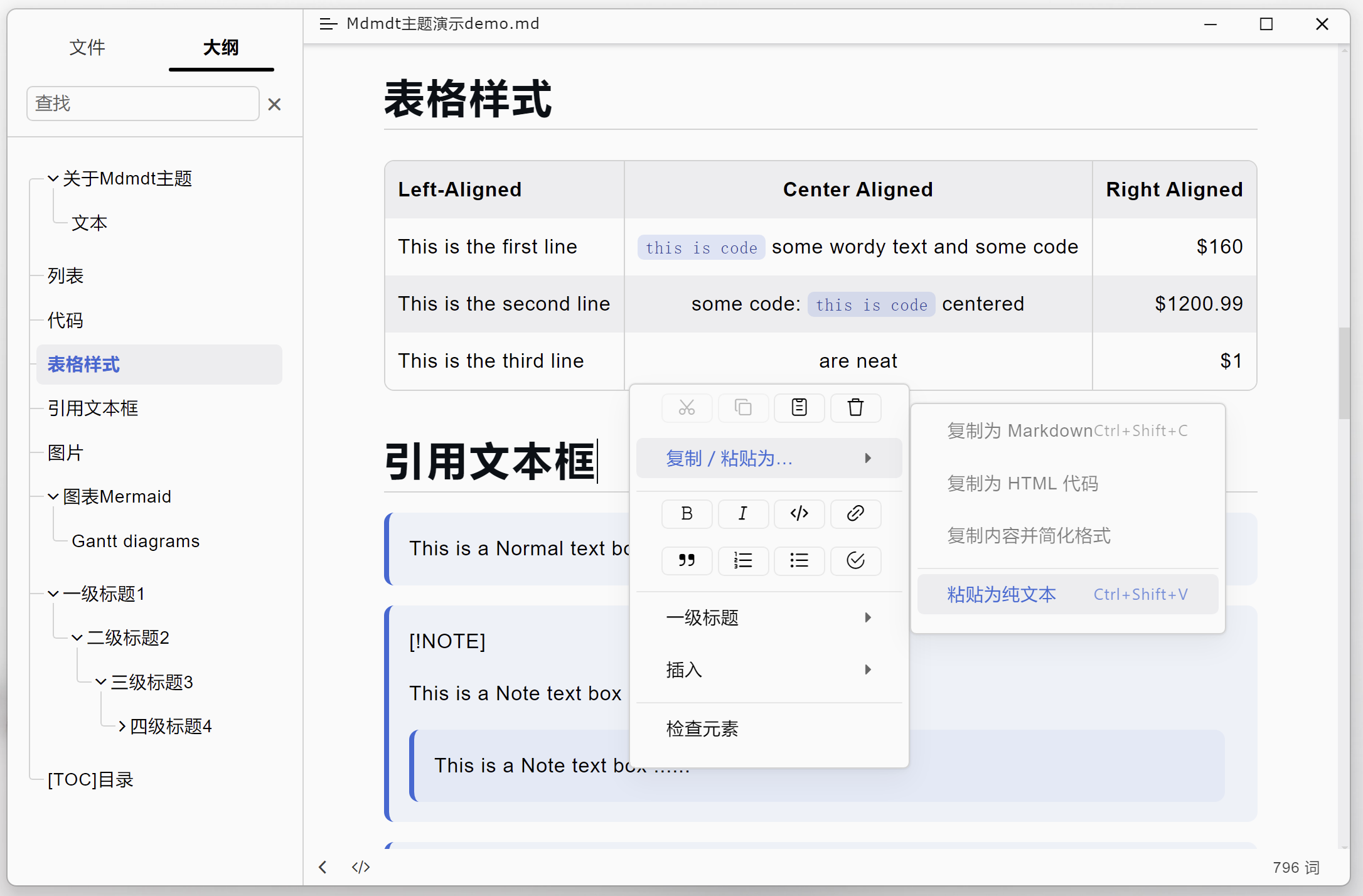Collapse the 图表Mermaid outline node
This screenshot has height=896, width=1363.
53,497
